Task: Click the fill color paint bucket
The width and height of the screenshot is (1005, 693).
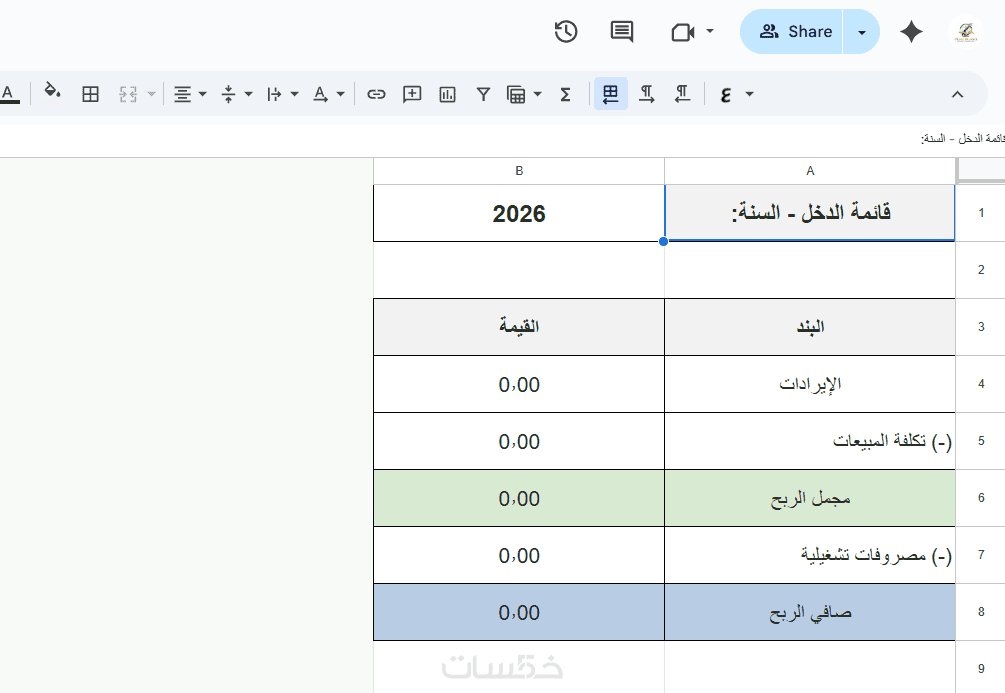Action: click(53, 94)
